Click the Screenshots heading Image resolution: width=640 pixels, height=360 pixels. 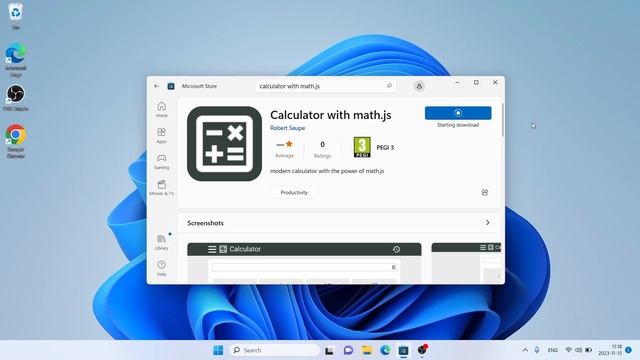pyautogui.click(x=205, y=223)
